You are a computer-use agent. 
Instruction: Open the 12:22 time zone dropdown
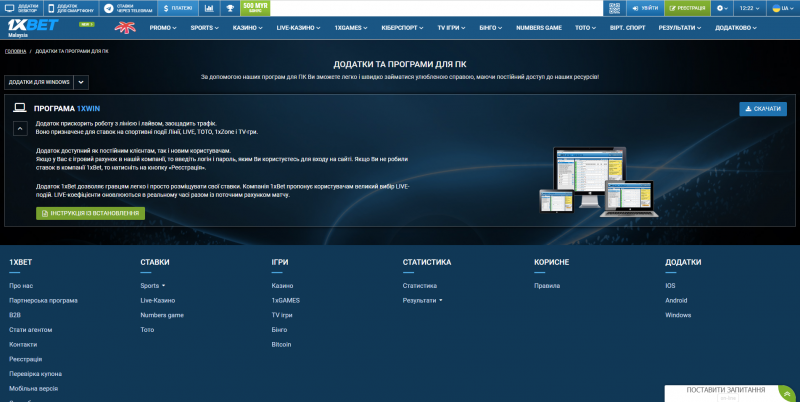point(749,8)
